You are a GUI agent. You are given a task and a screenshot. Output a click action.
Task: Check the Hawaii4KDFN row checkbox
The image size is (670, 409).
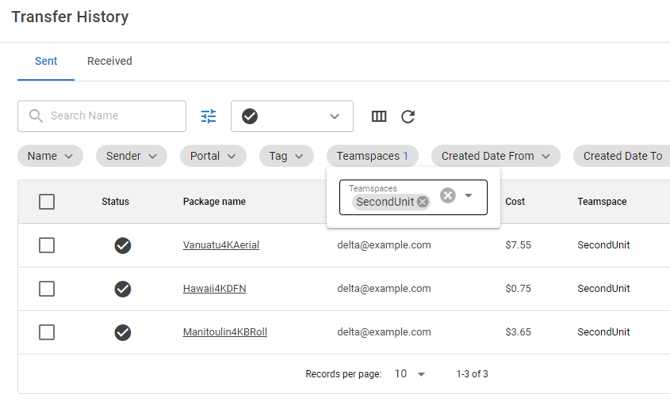tap(47, 289)
